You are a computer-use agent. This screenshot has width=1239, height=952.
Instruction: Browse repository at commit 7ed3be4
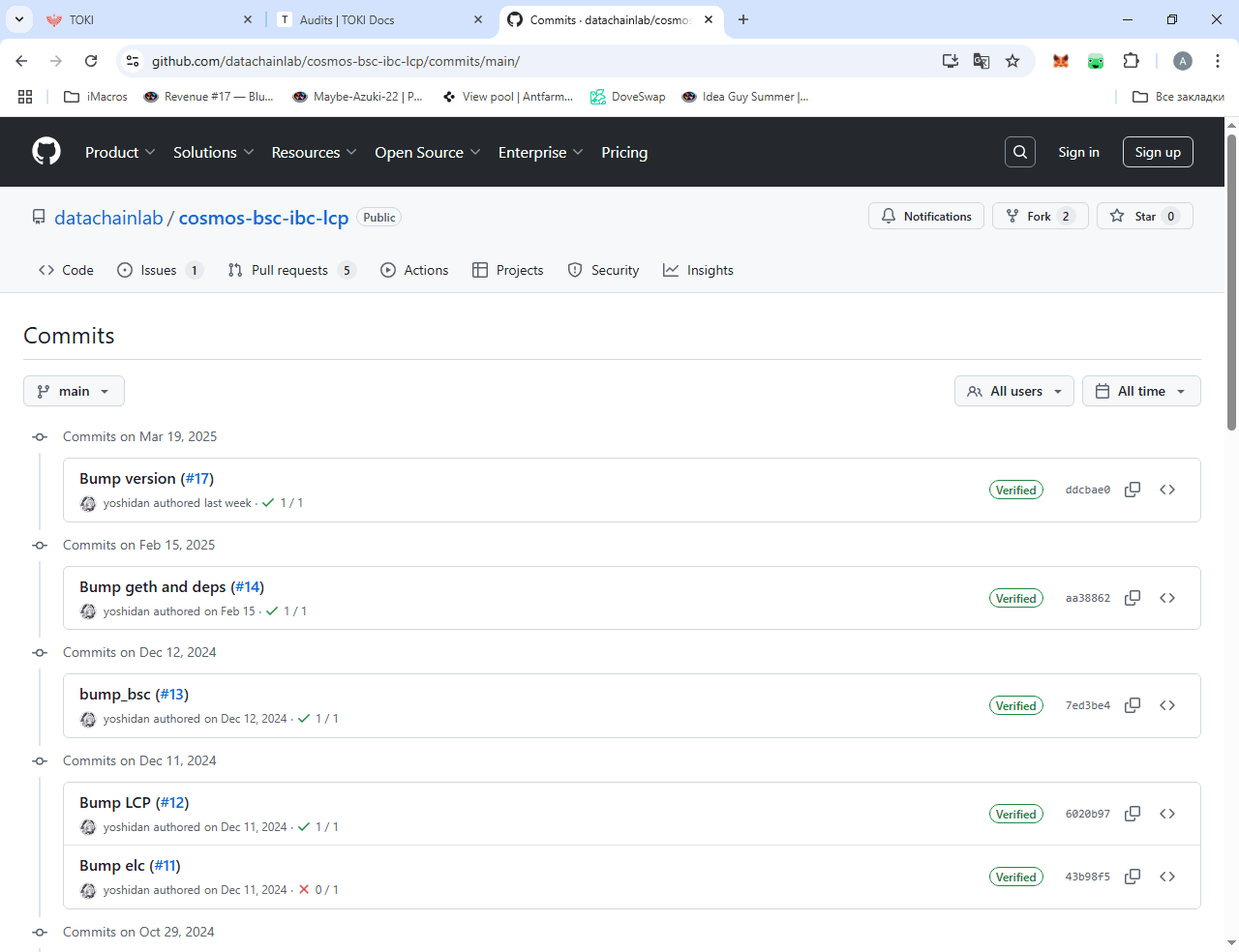[x=1167, y=705]
